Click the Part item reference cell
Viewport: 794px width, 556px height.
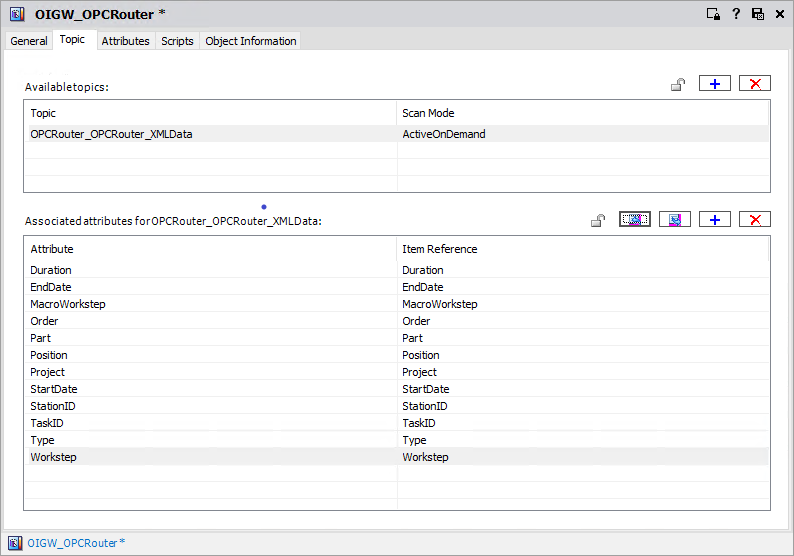583,338
